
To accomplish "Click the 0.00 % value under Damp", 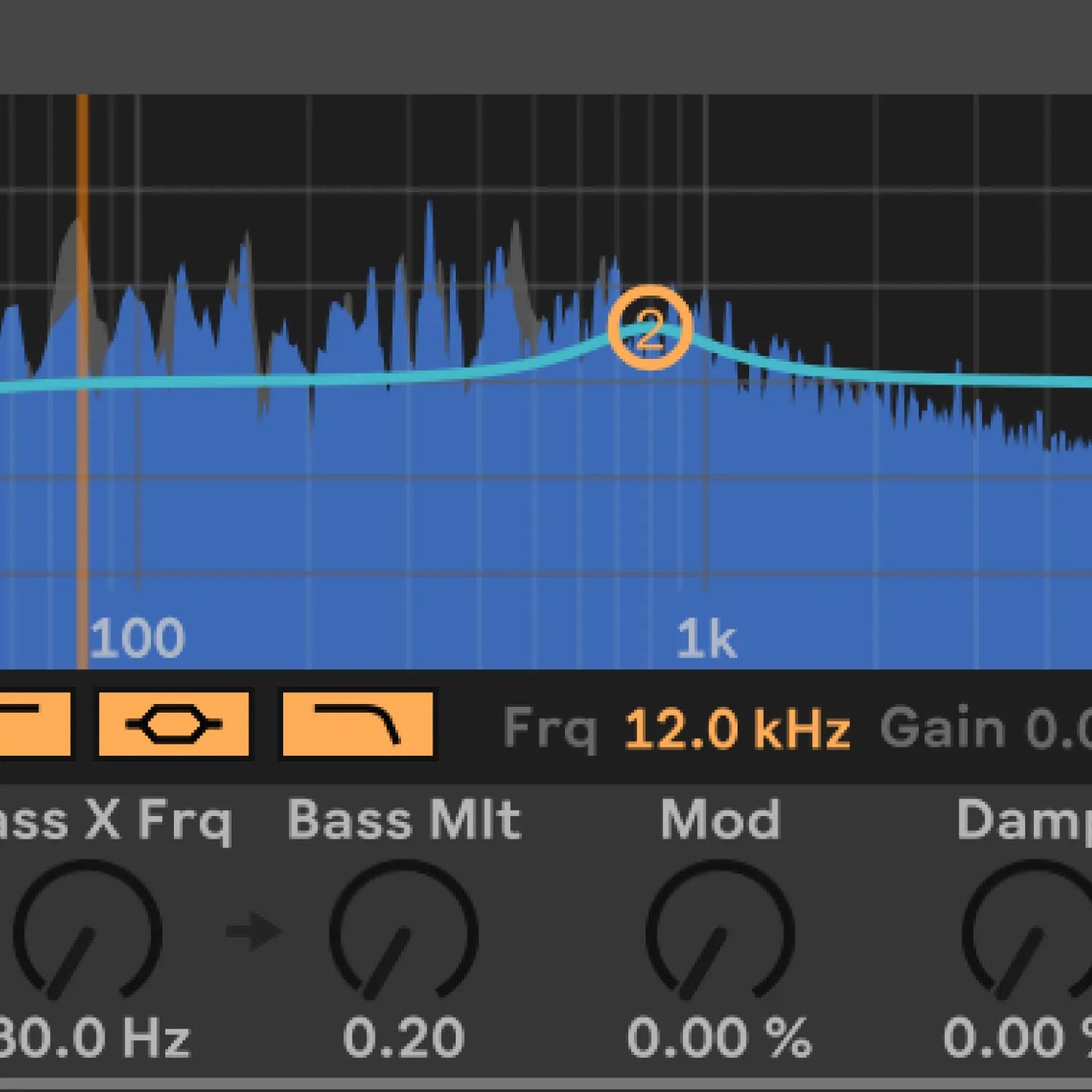I will [x=1019, y=1037].
